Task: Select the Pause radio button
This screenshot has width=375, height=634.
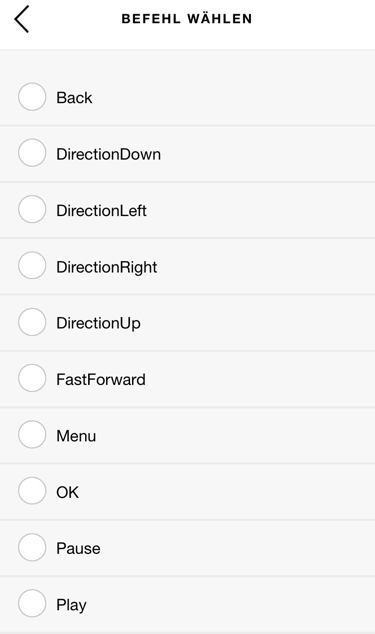Action: click(x=32, y=547)
